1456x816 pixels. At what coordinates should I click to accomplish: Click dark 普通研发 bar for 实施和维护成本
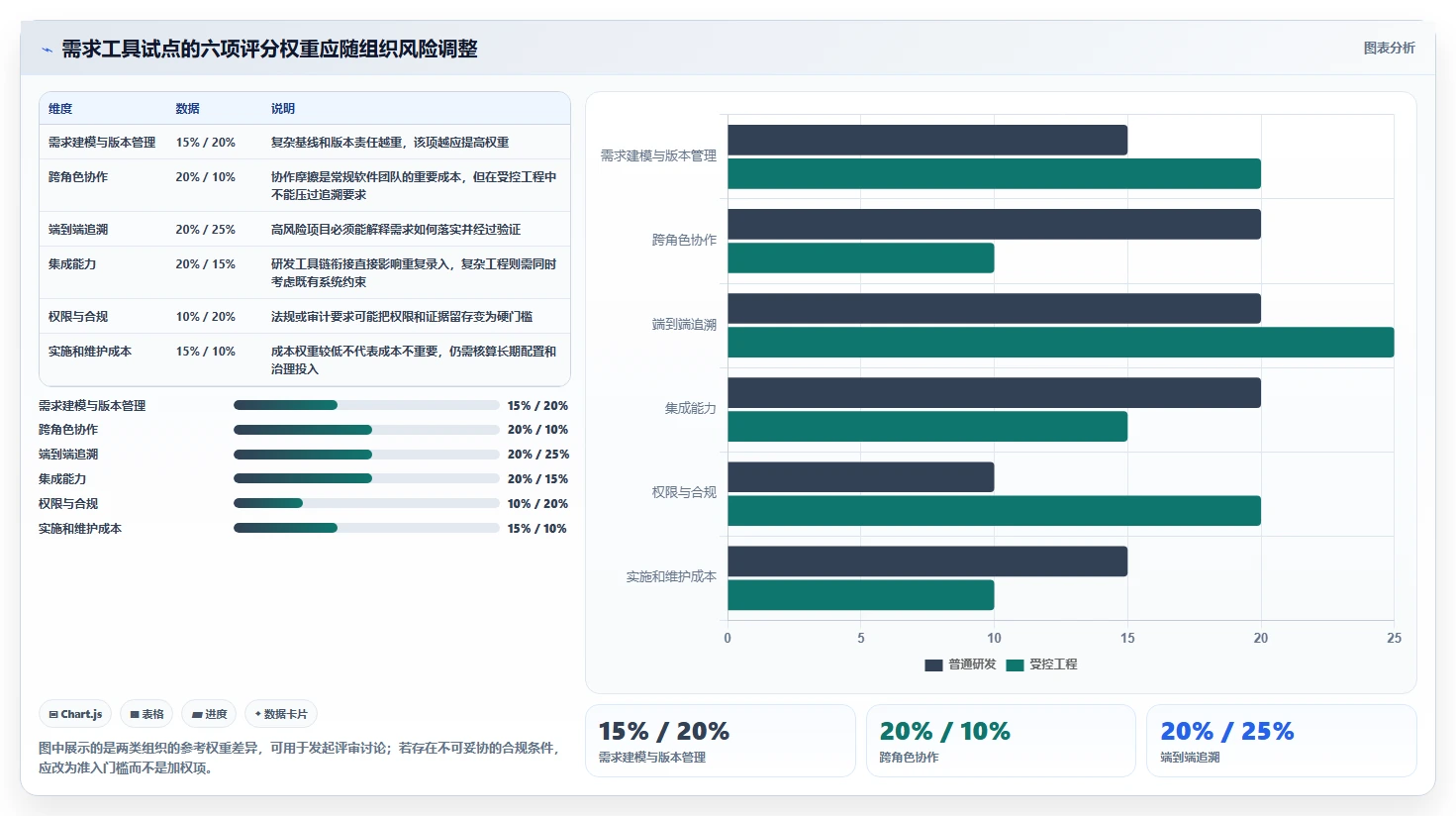[x=927, y=561]
